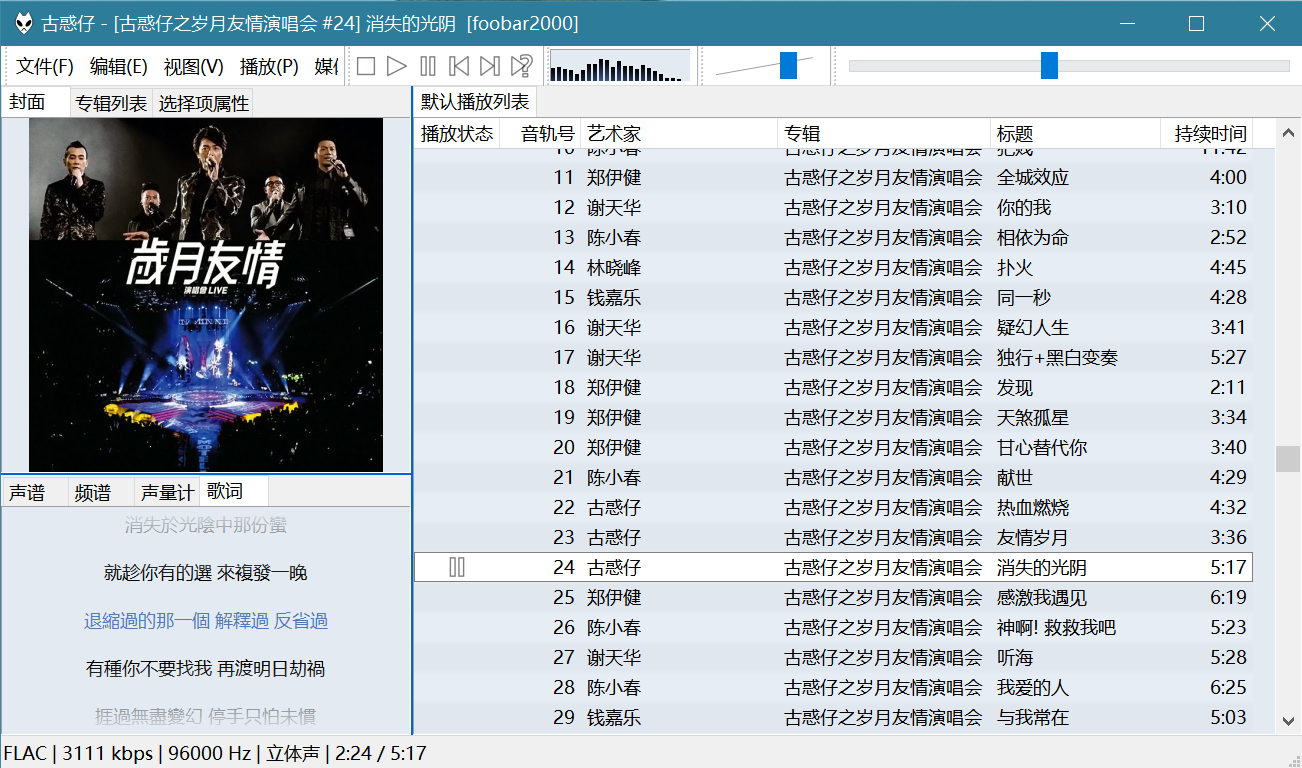Select track 23 友情岁月
1302x768 pixels.
[833, 537]
